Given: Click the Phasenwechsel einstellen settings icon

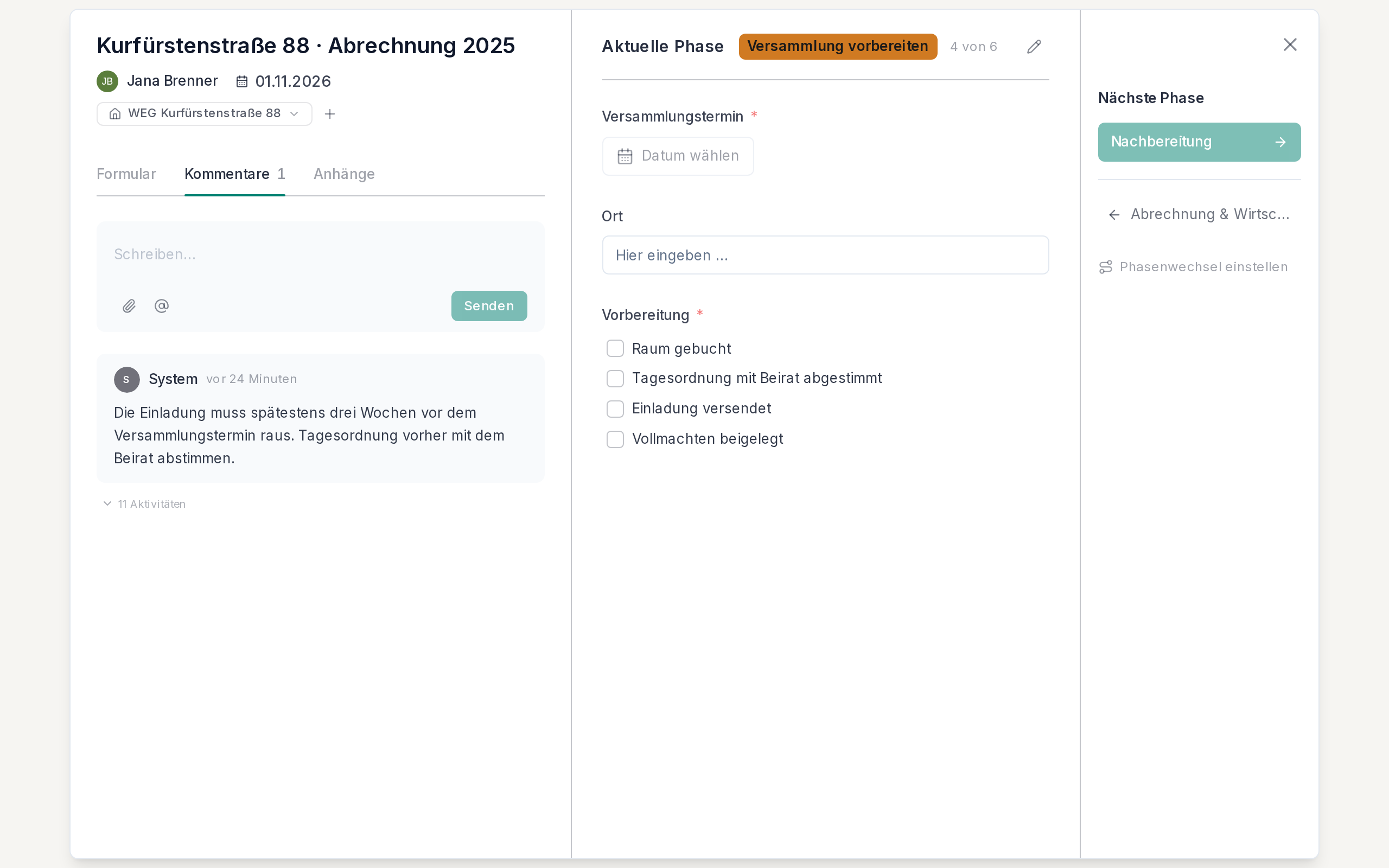Looking at the screenshot, I should click(1105, 267).
